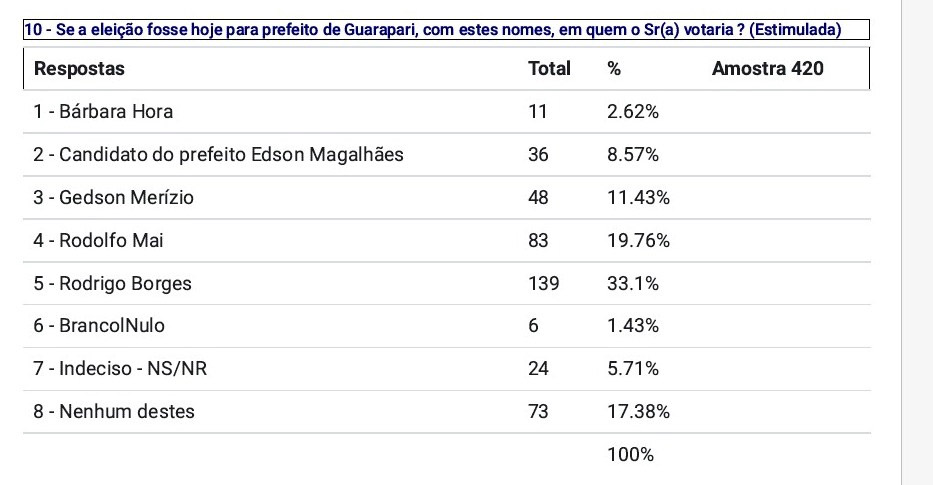Click the 33.1% percentage cell
The width and height of the screenshot is (933, 485).
pos(633,284)
